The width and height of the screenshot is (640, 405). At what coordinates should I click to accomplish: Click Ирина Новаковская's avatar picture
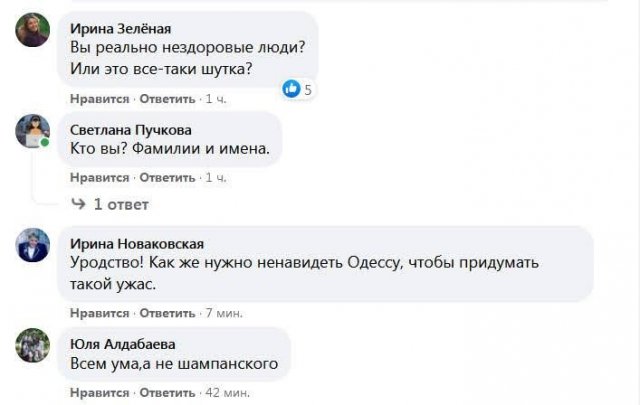32,244
